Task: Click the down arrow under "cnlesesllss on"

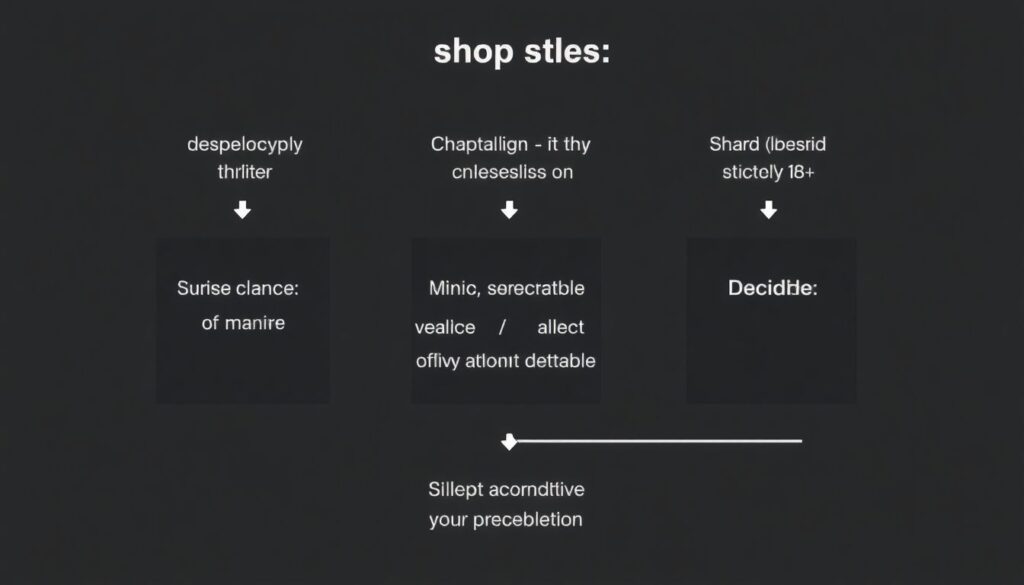Action: pos(509,210)
